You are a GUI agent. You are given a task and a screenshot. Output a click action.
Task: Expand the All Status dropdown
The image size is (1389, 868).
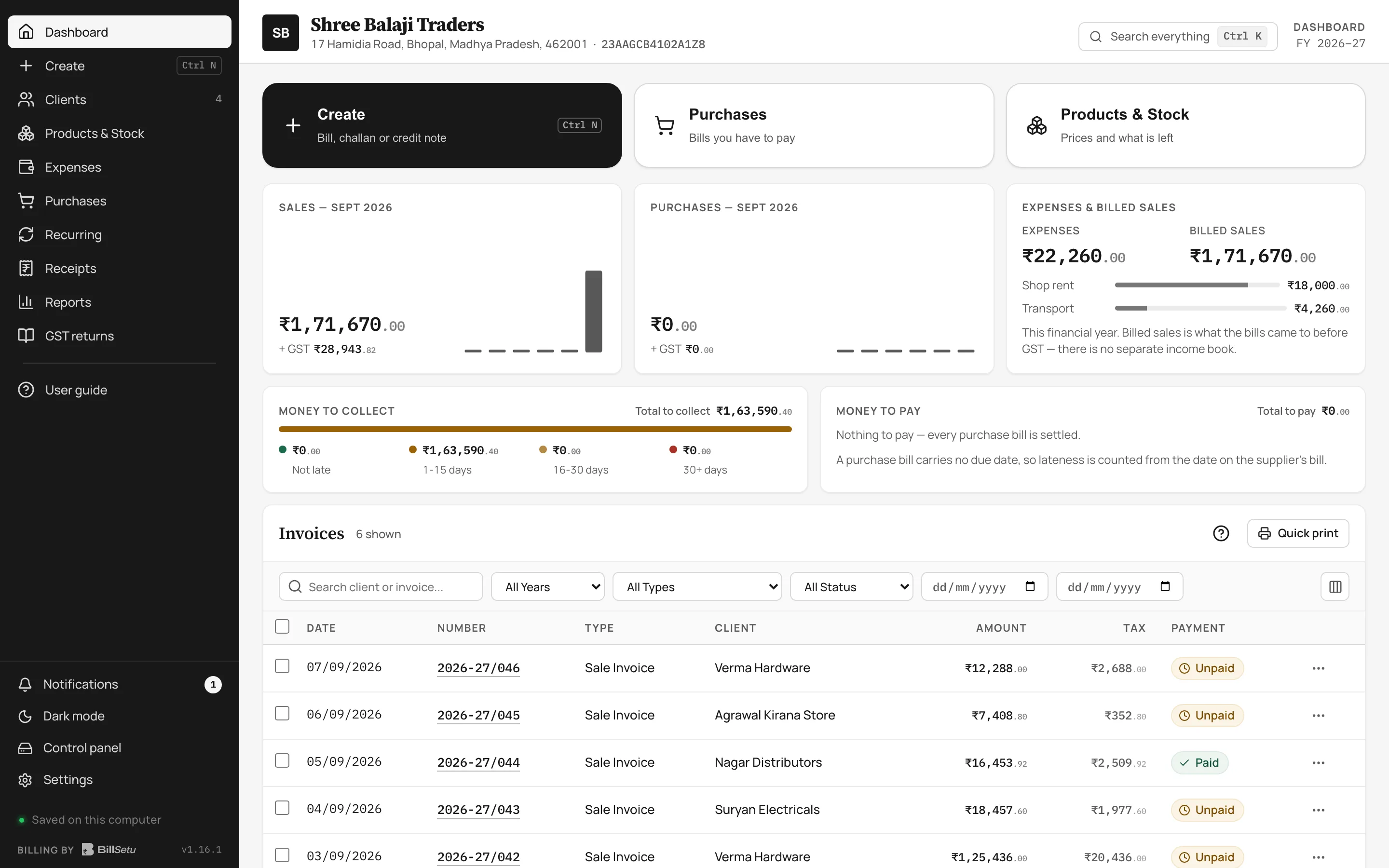click(851, 587)
